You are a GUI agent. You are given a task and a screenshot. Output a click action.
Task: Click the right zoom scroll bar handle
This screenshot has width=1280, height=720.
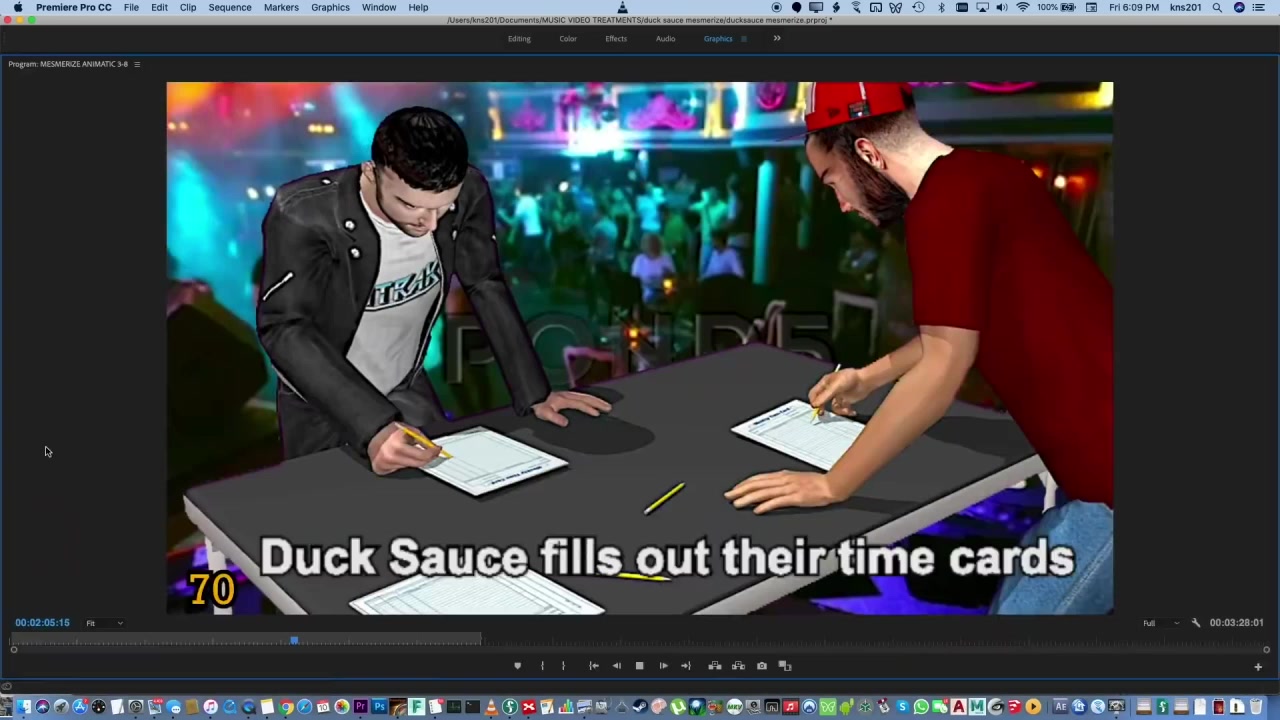pos(1266,650)
